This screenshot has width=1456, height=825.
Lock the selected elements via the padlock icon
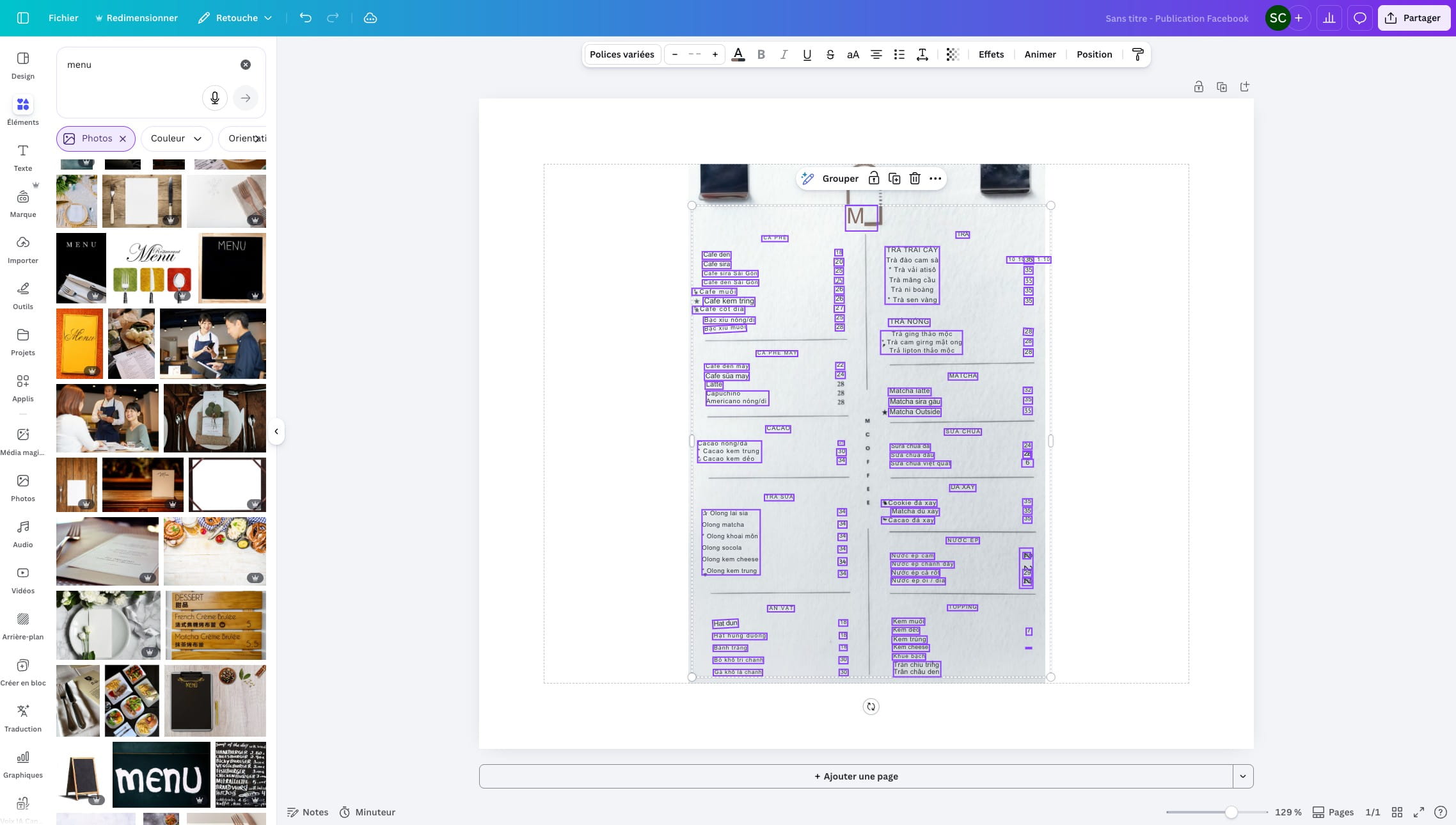click(874, 179)
